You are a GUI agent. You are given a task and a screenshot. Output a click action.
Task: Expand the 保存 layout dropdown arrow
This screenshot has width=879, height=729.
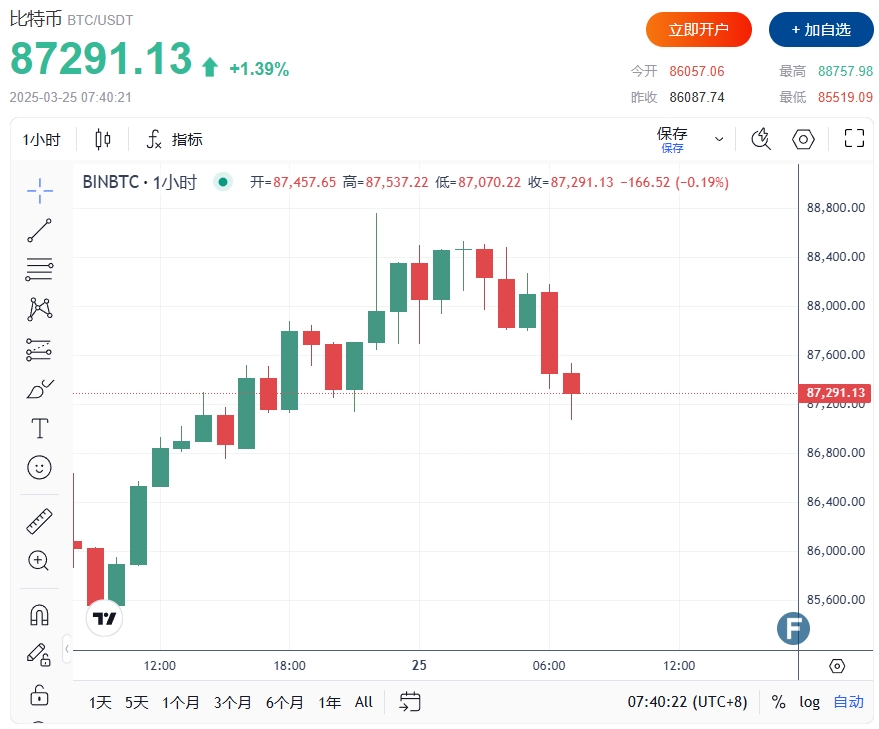(x=719, y=140)
